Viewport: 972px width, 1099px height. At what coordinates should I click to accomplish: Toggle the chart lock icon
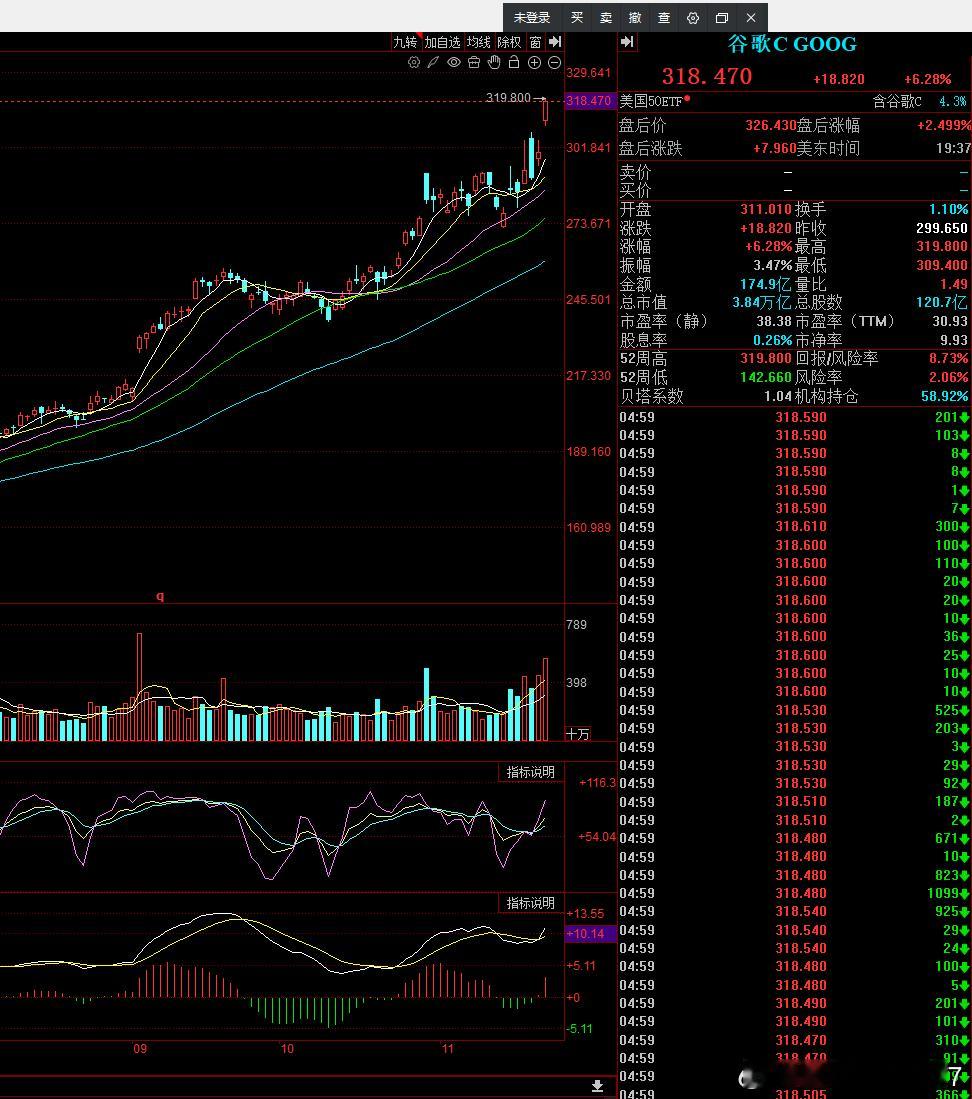click(514, 63)
